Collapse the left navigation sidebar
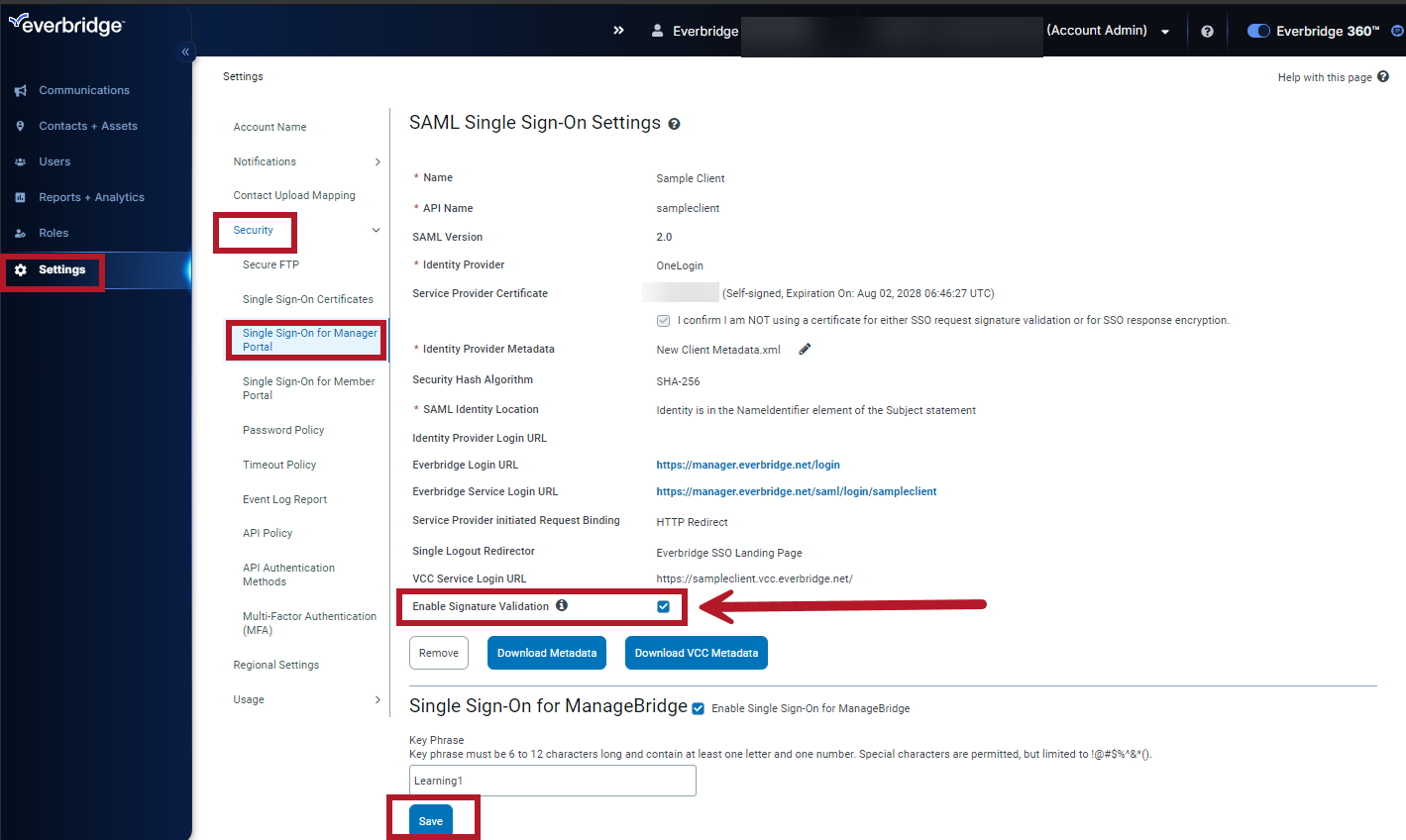This screenshot has width=1406, height=840. pos(185,52)
